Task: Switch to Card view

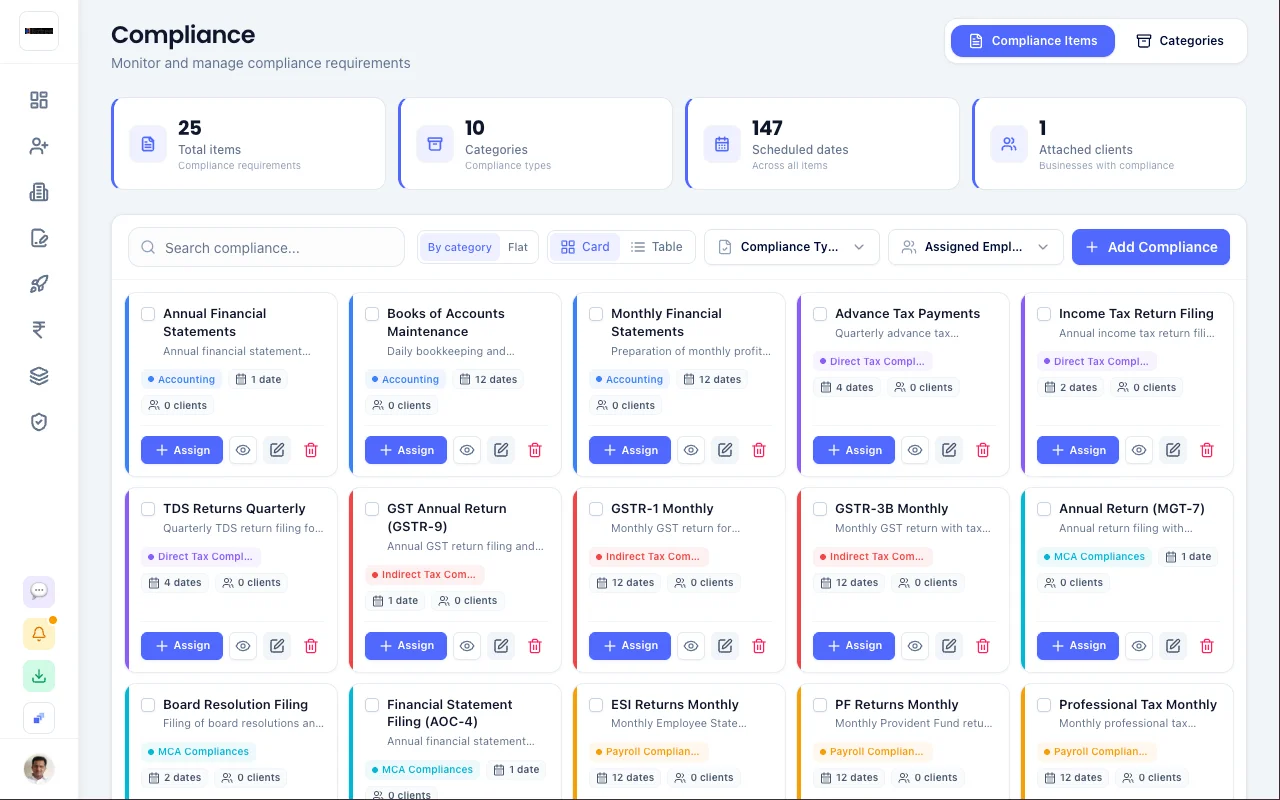Action: click(585, 247)
